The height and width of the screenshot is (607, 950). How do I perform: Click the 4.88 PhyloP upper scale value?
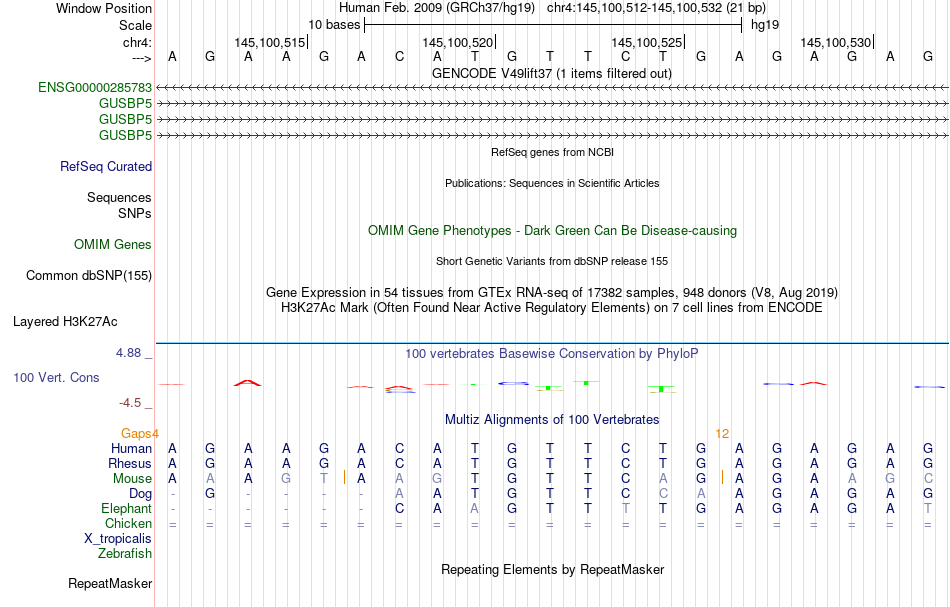(x=128, y=353)
